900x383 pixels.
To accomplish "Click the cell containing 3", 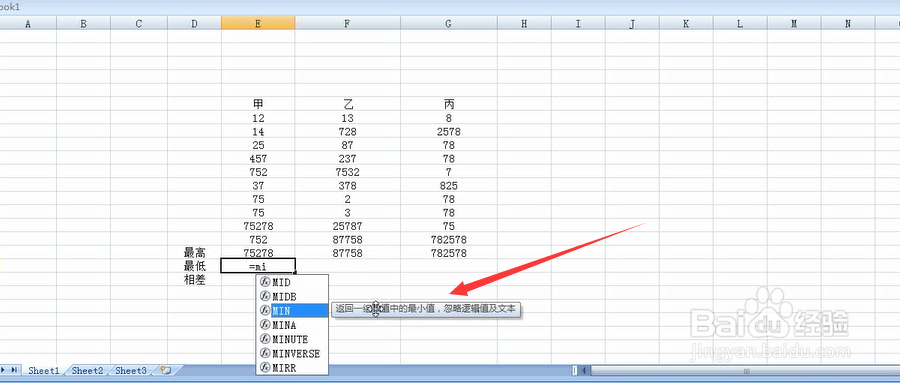I will (x=348, y=212).
